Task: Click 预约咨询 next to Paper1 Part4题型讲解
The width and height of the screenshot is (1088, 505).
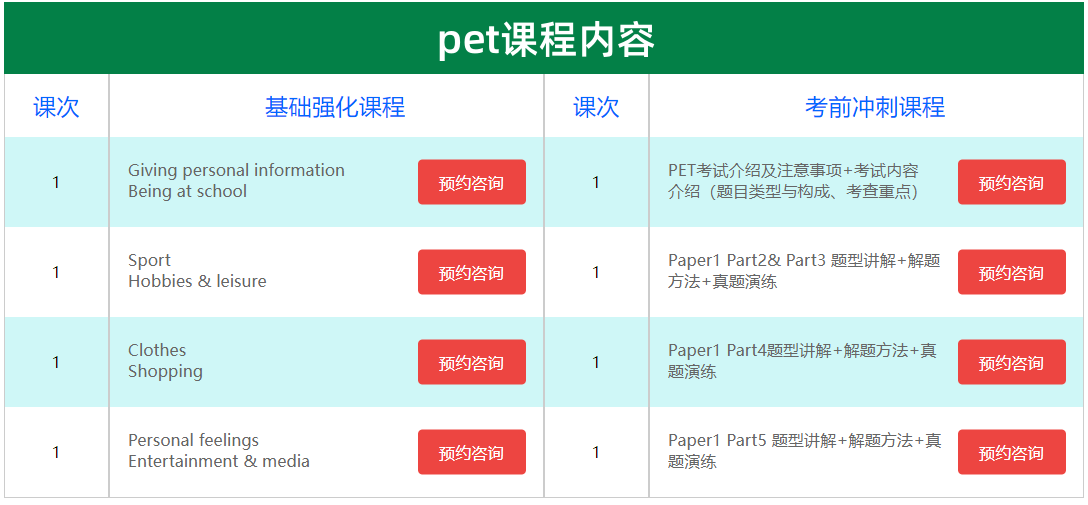Action: point(1012,362)
